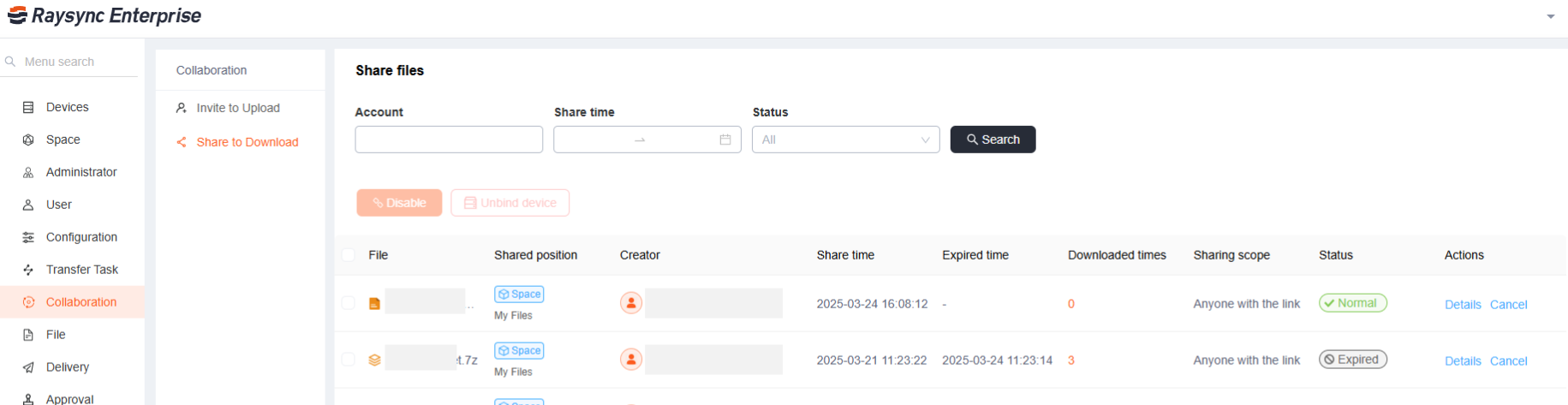Click the Administrator sidebar icon
The height and width of the screenshot is (405, 1568).
28,172
